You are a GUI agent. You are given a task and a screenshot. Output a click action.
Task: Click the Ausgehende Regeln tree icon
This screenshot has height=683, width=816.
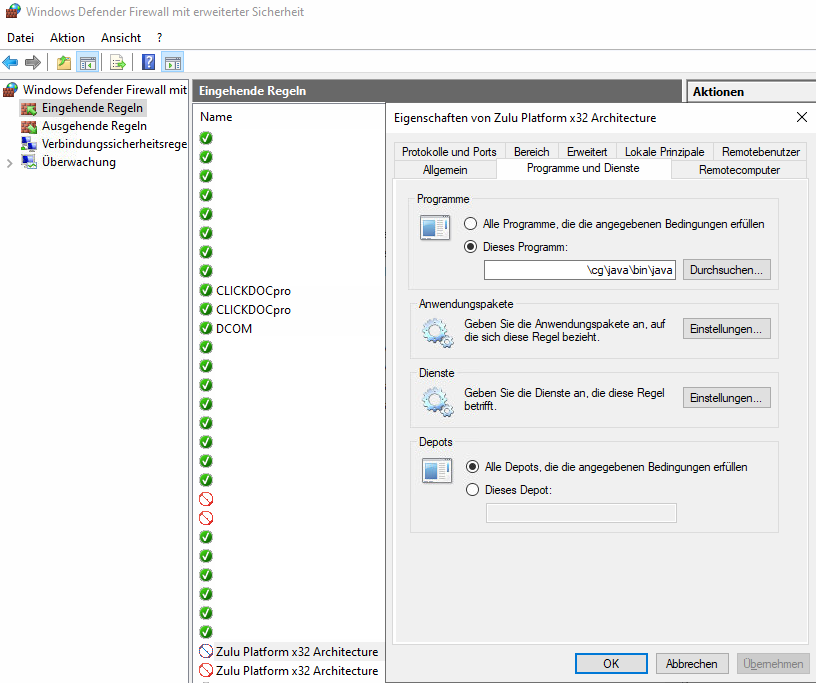pos(29,127)
